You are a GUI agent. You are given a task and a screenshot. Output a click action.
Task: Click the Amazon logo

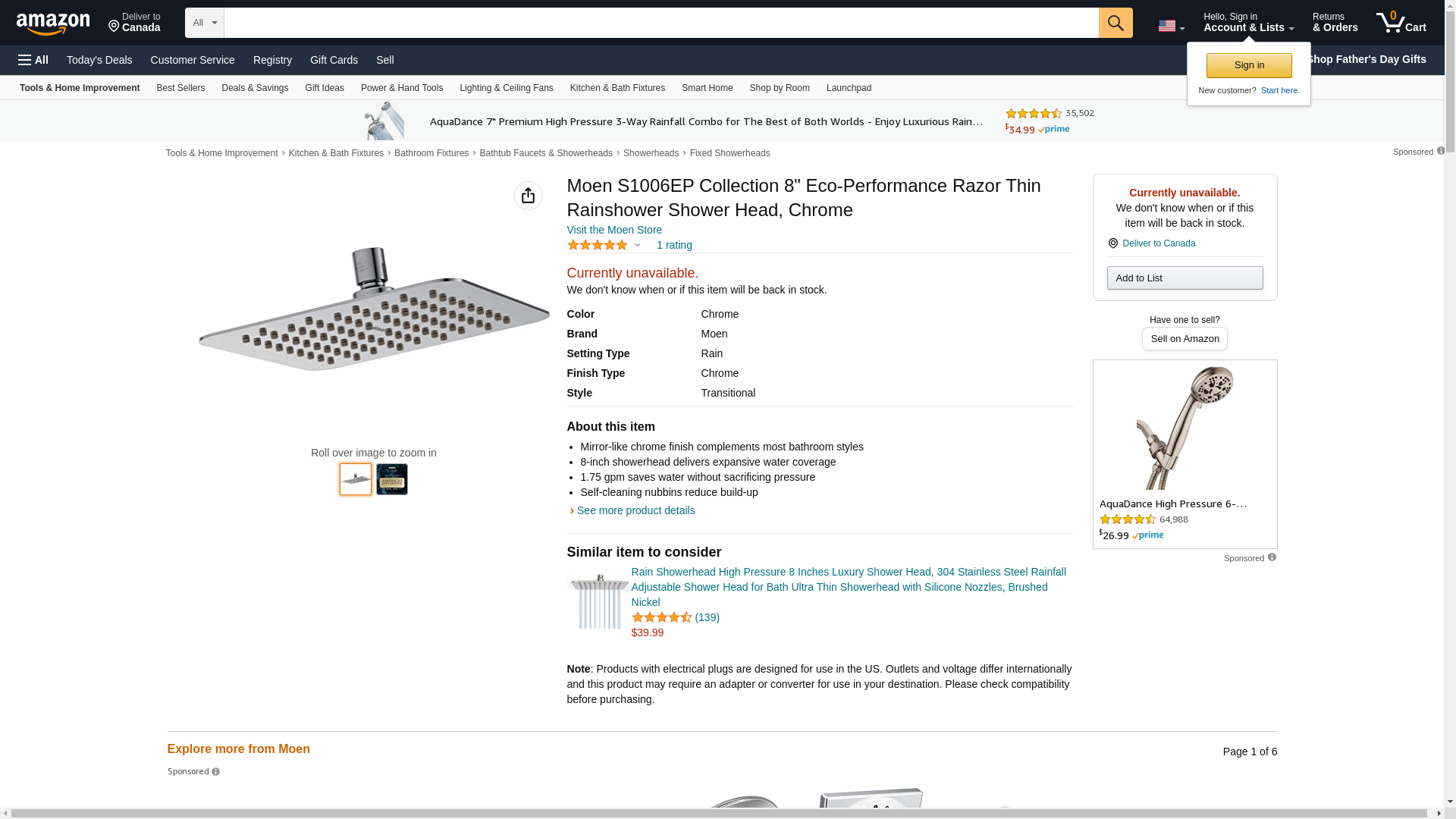pyautogui.click(x=53, y=24)
